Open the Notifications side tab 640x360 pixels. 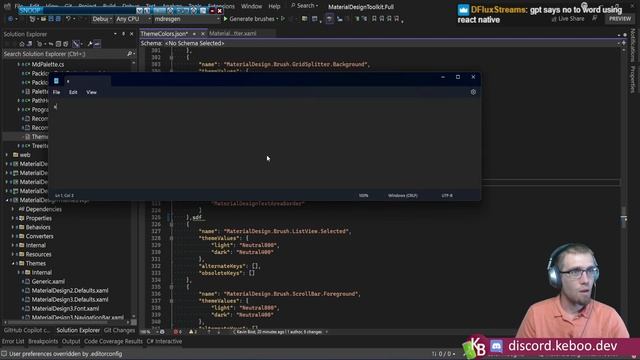tap(632, 45)
